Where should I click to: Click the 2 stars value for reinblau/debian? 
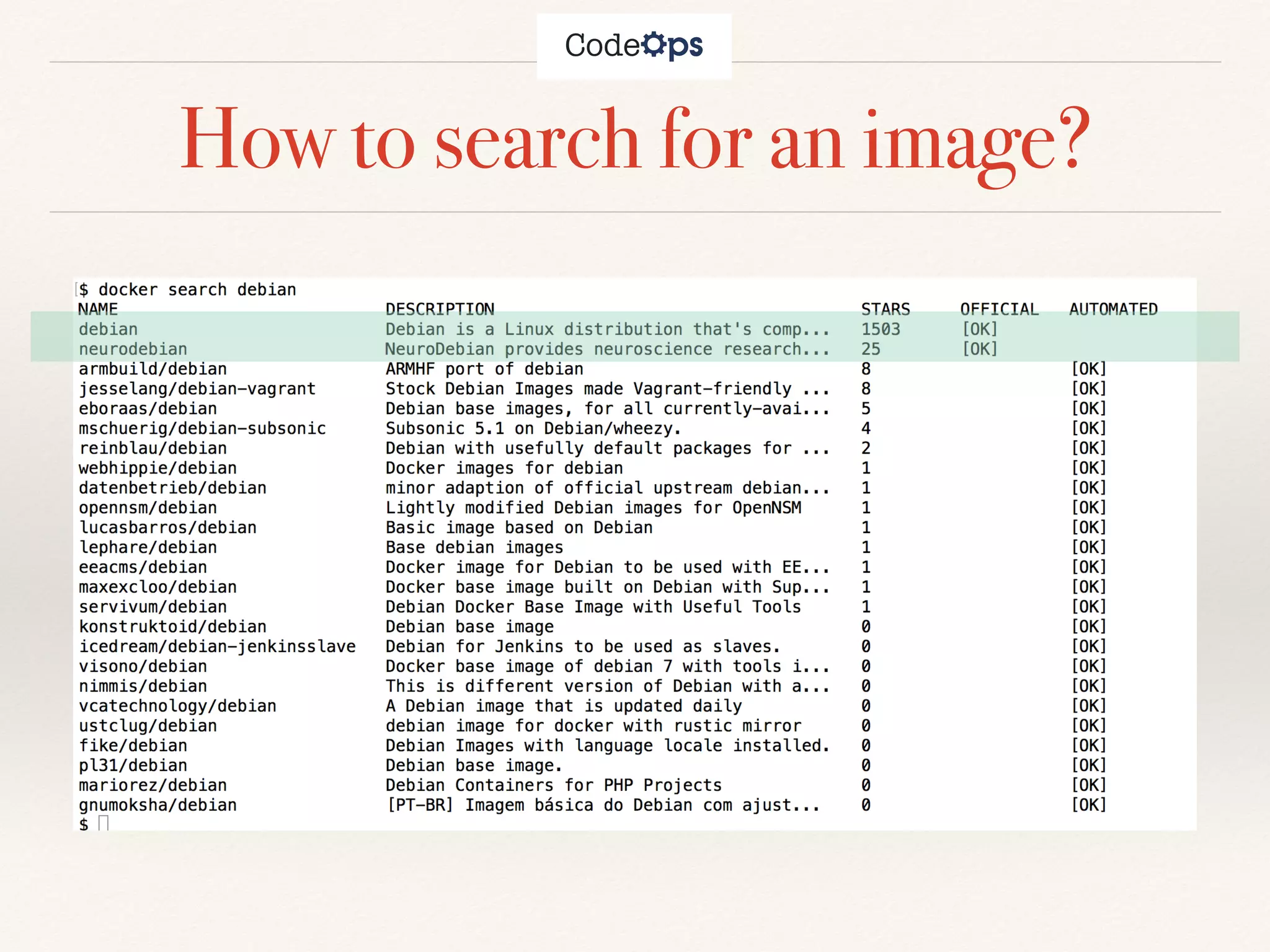tap(866, 448)
